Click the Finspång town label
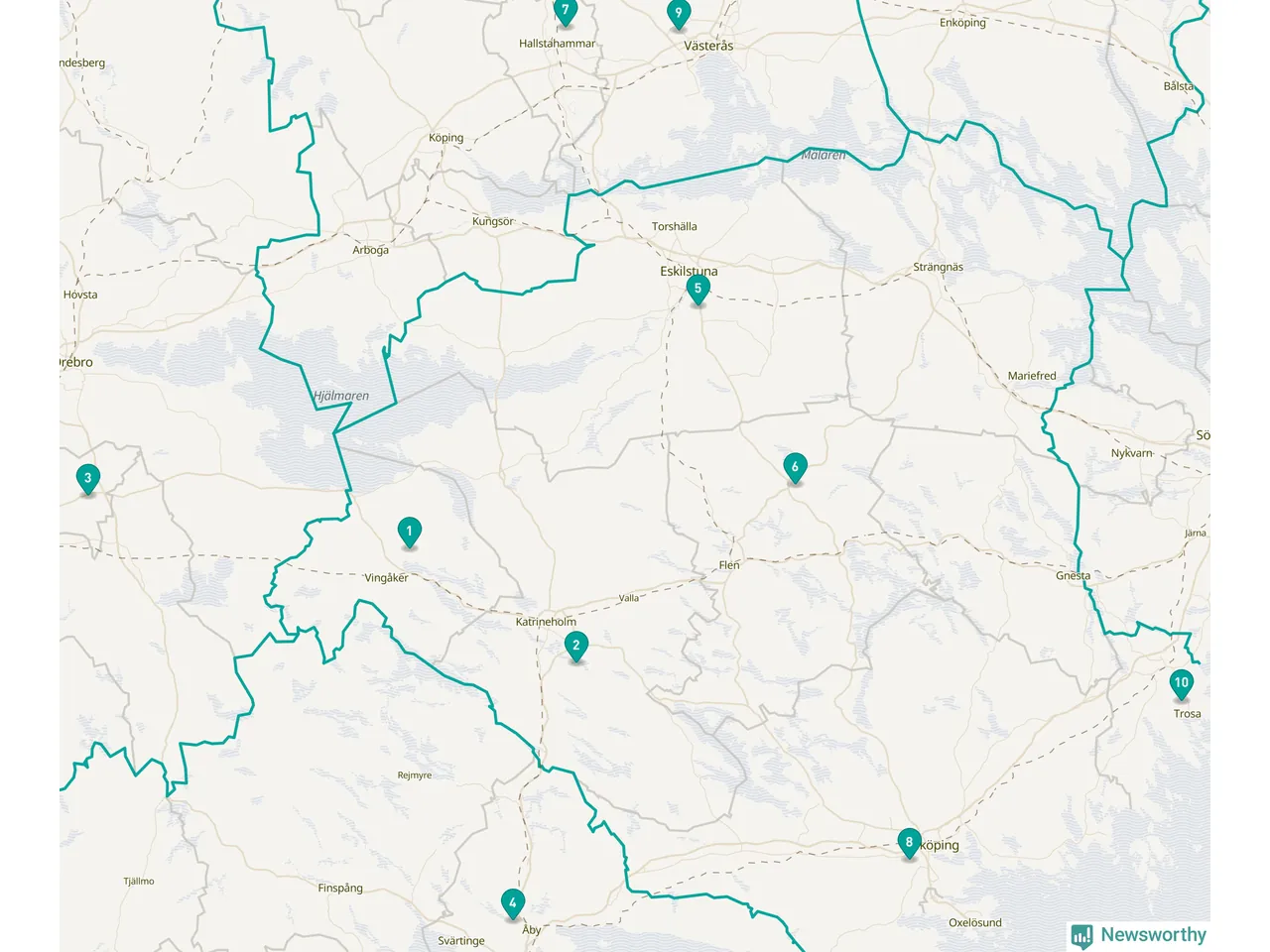Screen dimensions: 1270x952 click(340, 888)
